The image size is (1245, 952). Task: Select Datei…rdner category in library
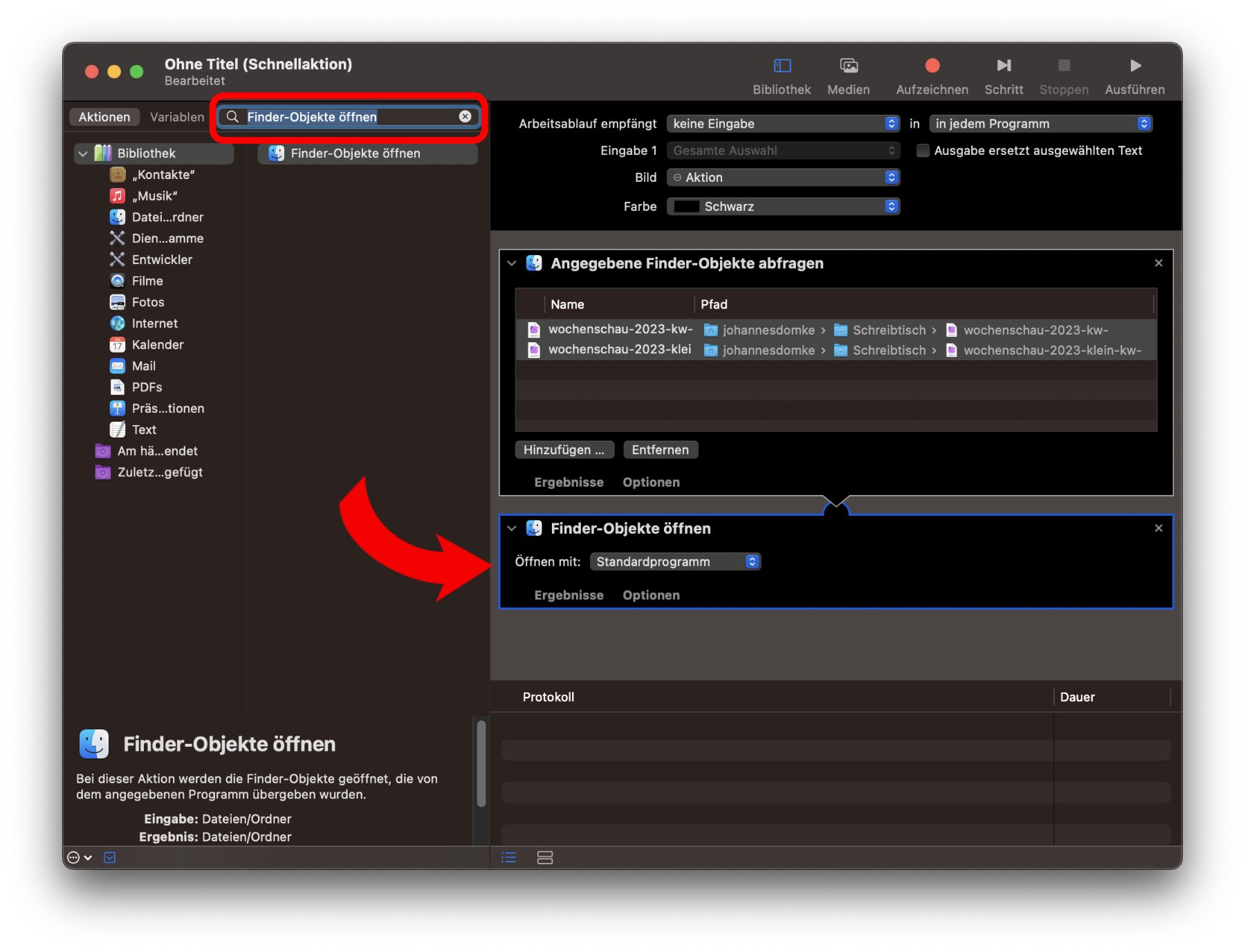pos(167,217)
